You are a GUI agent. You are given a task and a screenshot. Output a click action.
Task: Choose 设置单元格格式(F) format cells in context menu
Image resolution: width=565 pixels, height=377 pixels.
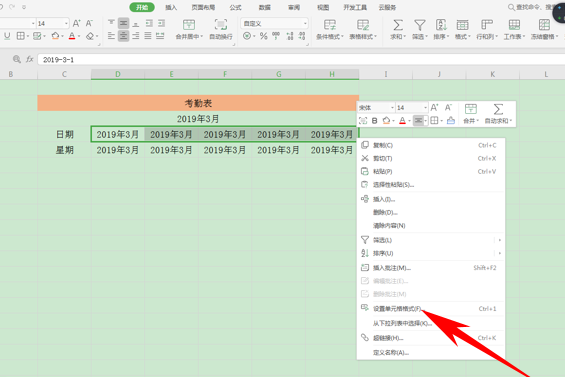(431, 309)
